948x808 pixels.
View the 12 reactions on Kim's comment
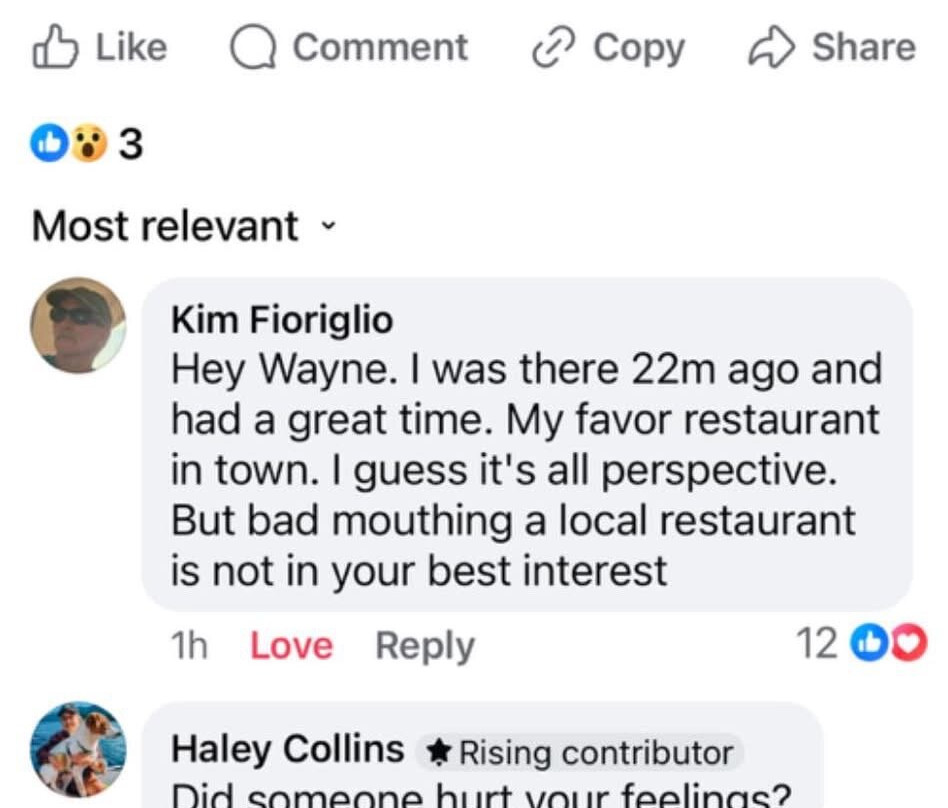tap(817, 645)
